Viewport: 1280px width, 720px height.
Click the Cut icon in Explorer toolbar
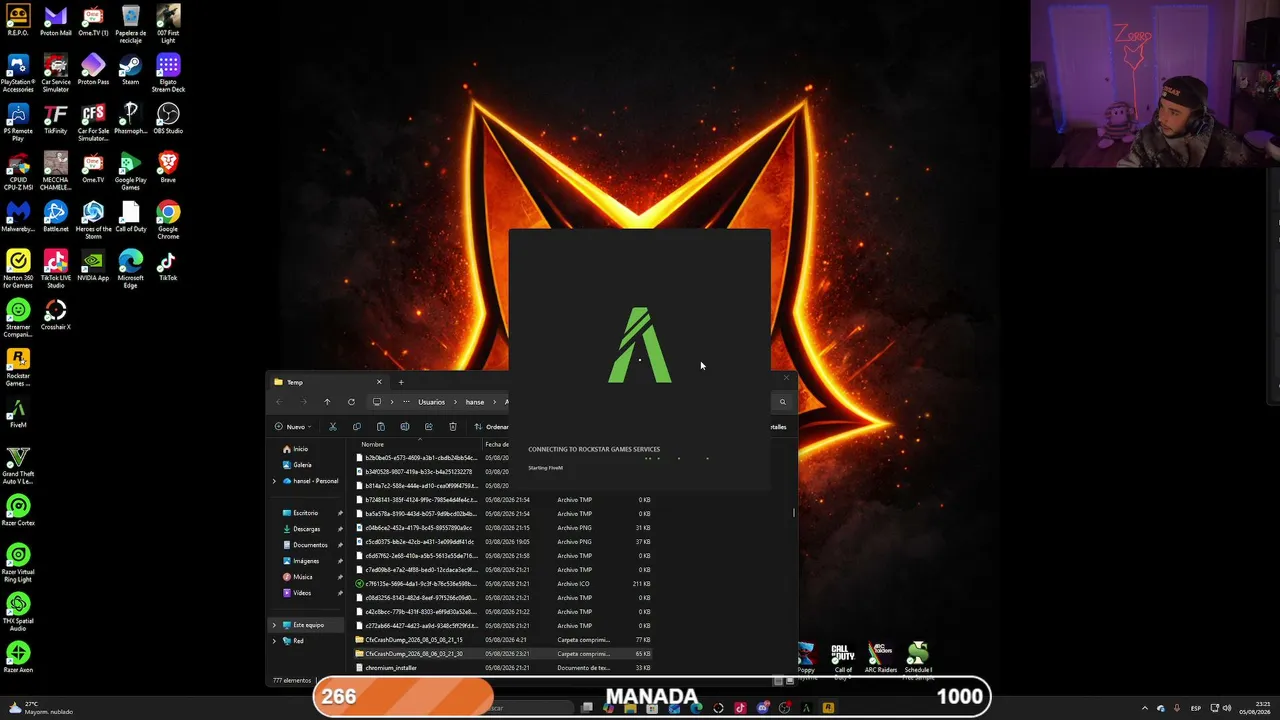333,427
